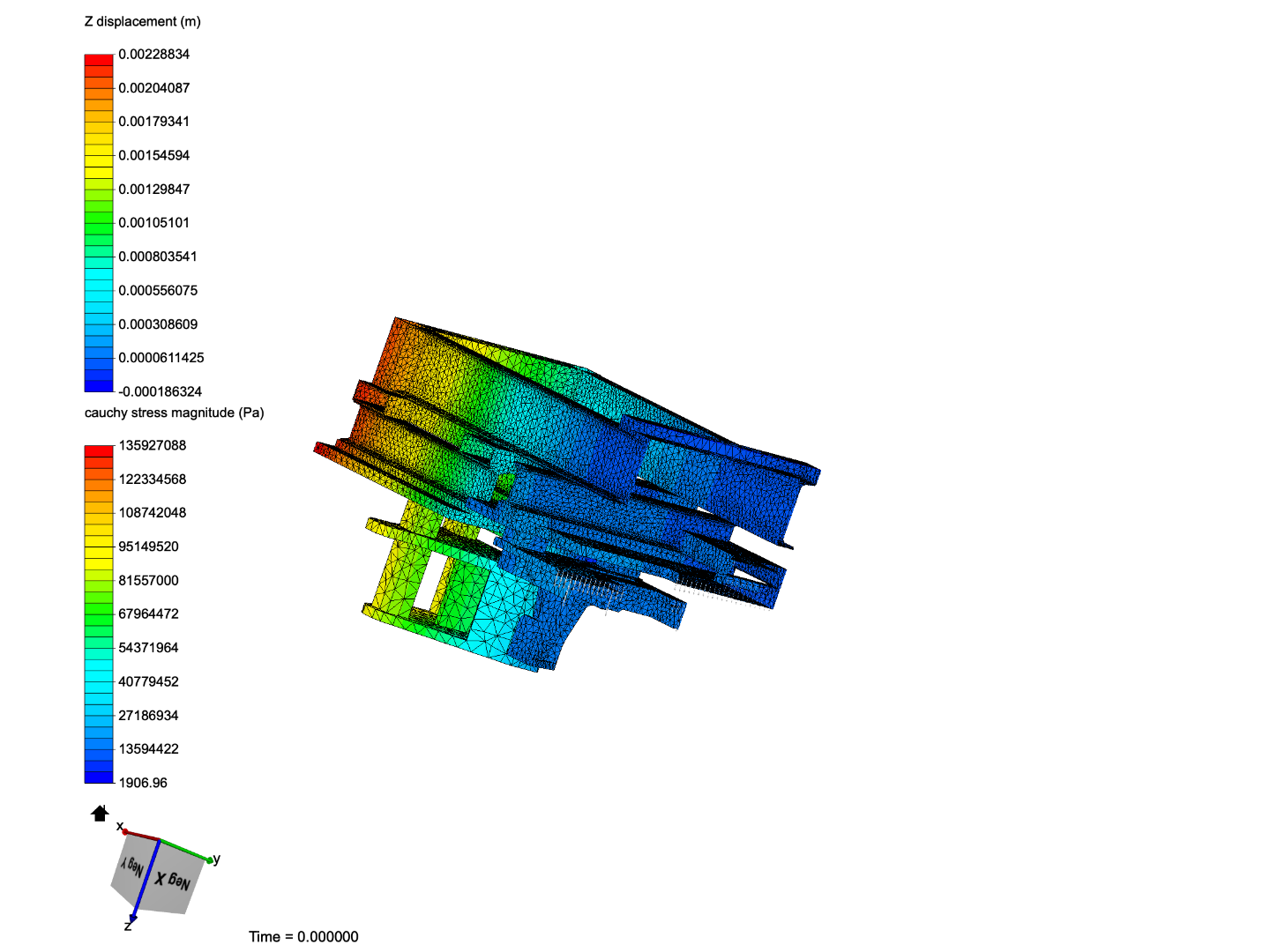Click the minimum displacement value -0.000186324
This screenshot has width=1270, height=952.
click(x=161, y=391)
